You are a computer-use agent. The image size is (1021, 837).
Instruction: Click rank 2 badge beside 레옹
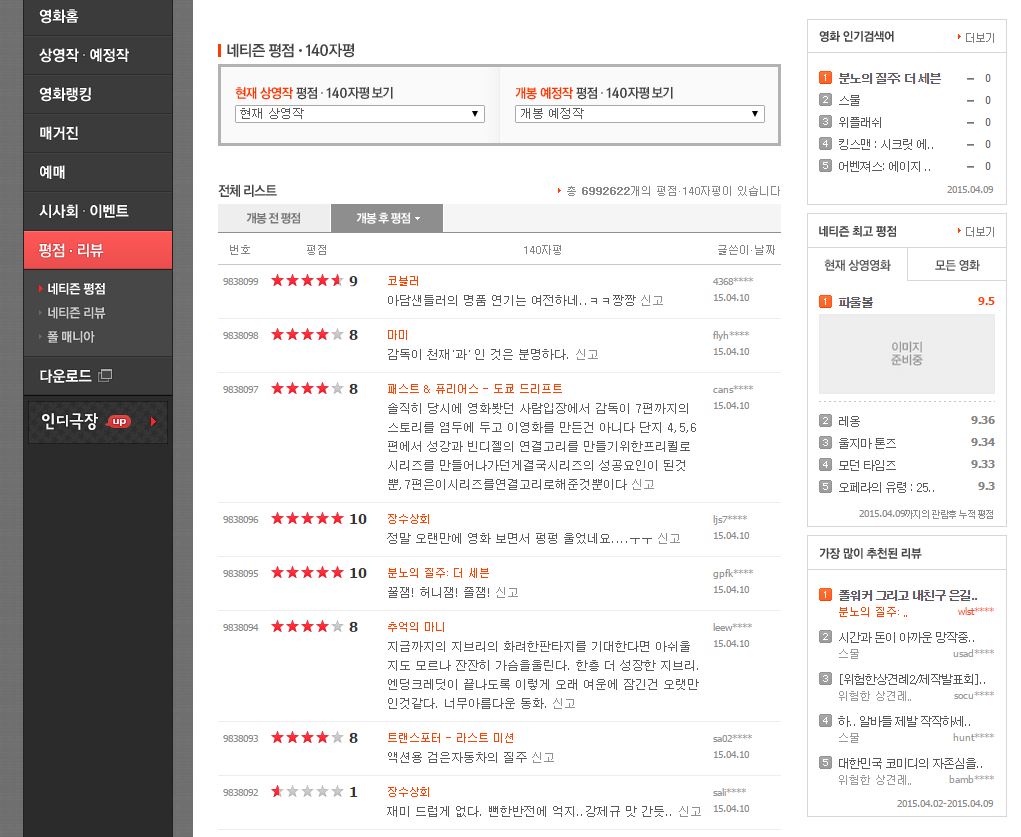tap(825, 421)
